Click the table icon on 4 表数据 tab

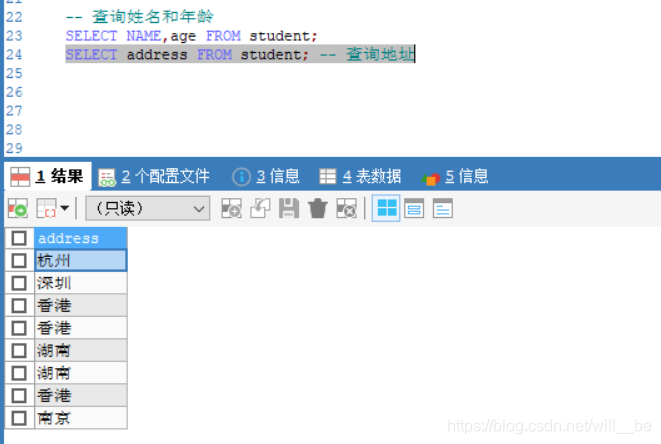[328, 176]
